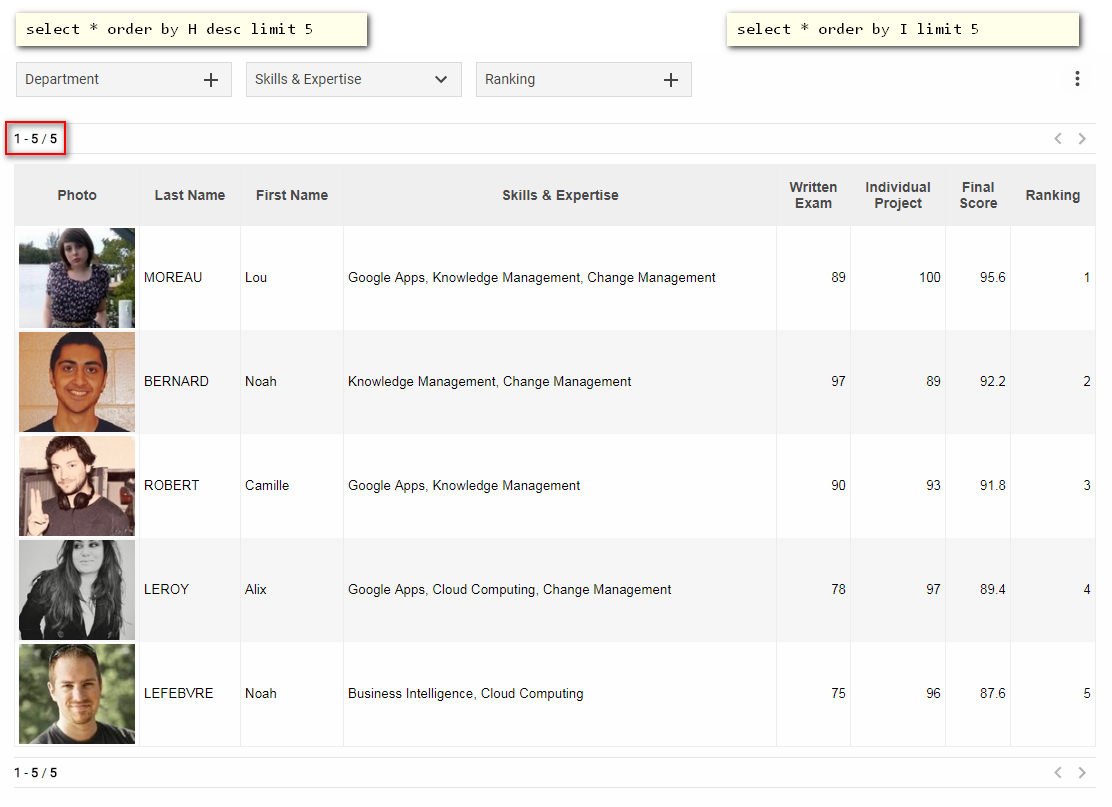
Task: Click the bottom next page arrow
Action: (x=1082, y=773)
